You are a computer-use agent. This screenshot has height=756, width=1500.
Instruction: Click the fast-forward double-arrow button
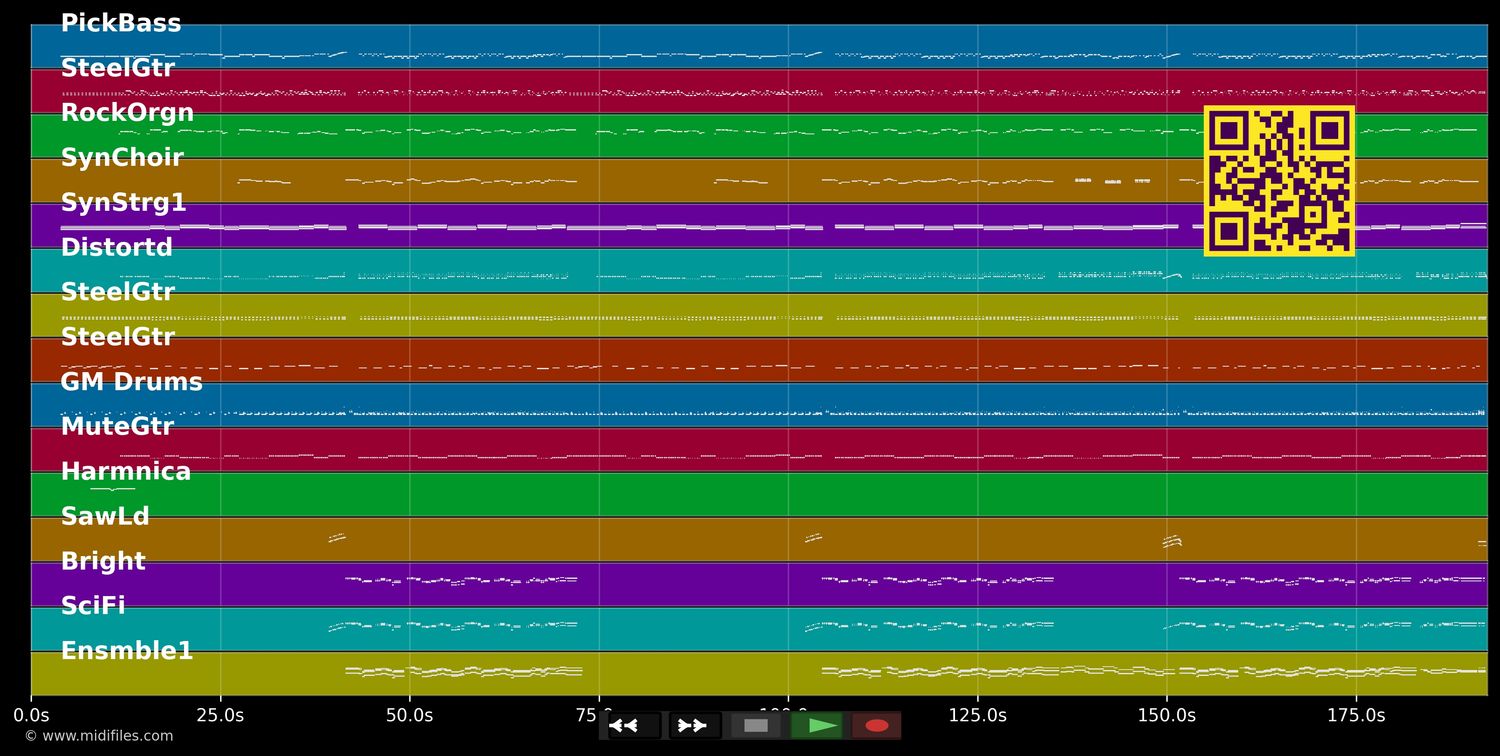coord(695,726)
